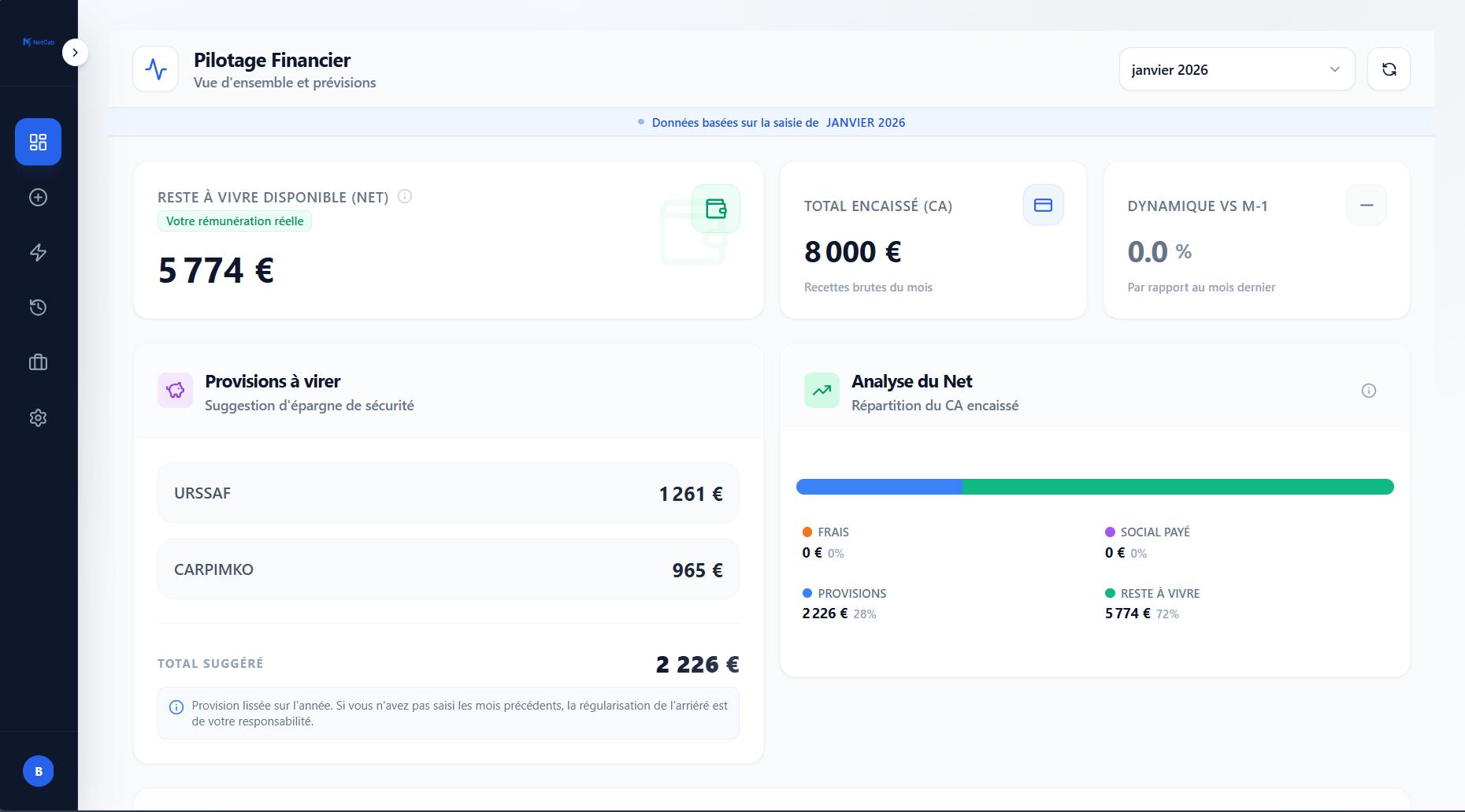This screenshot has width=1465, height=812.
Task: Open settings via the gear icon
Action: coord(38,417)
